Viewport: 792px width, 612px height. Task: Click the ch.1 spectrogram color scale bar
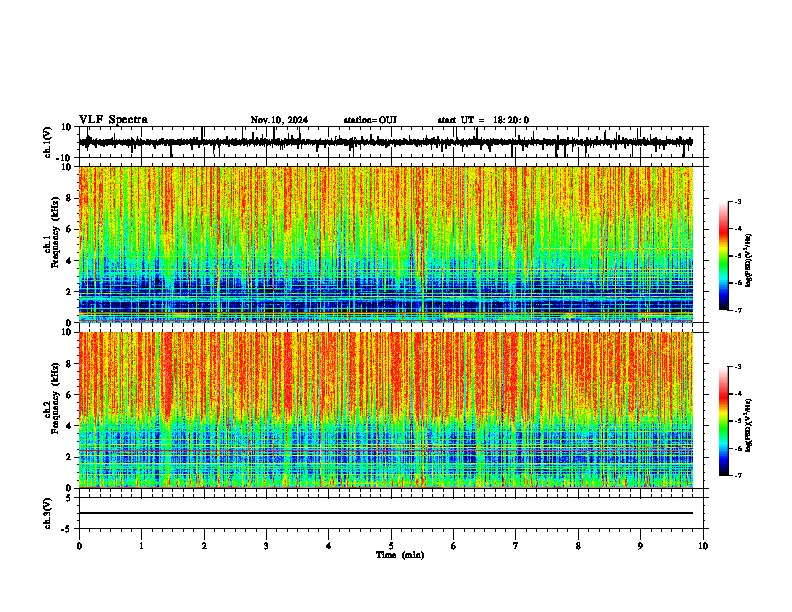(x=724, y=256)
